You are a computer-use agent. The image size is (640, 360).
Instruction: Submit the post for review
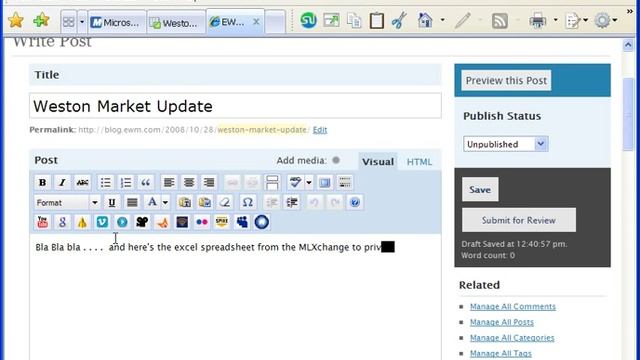[519, 220]
